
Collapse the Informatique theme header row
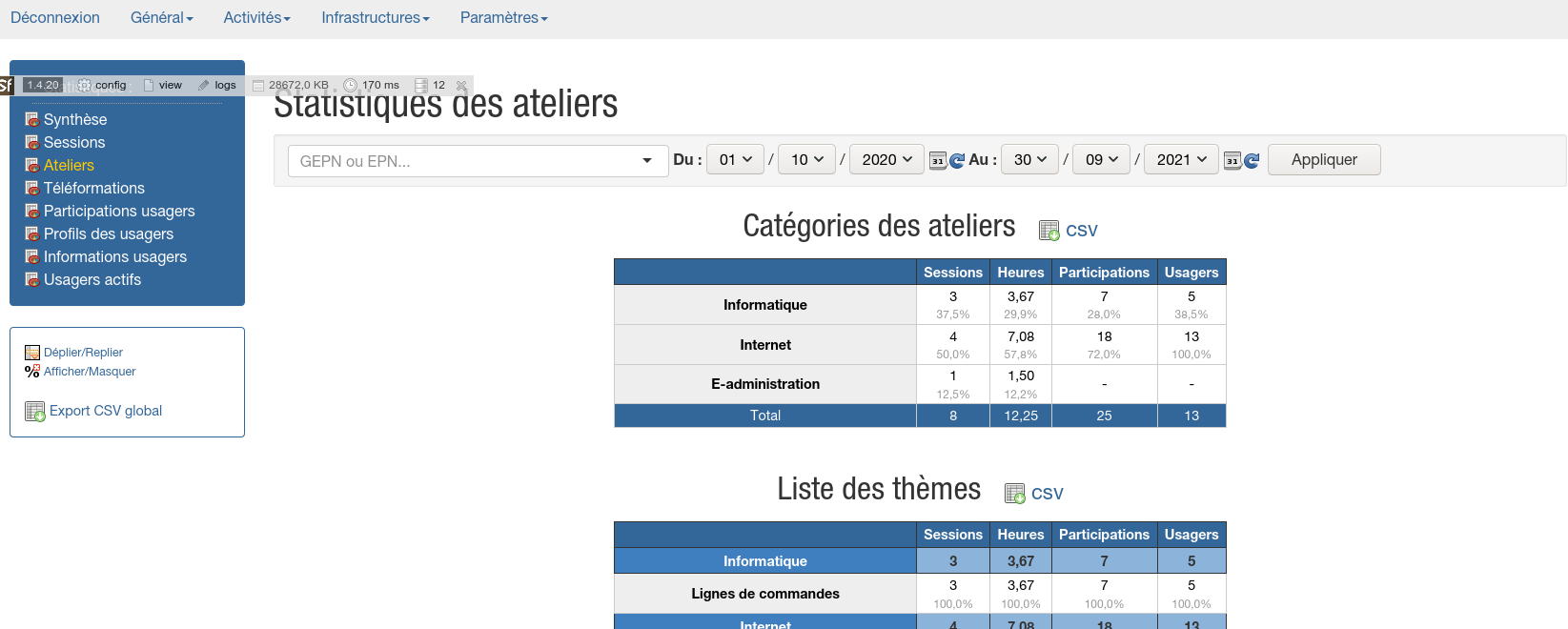[764, 561]
